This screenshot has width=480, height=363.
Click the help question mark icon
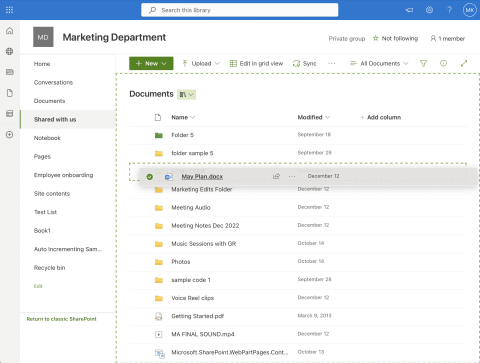[x=449, y=10]
